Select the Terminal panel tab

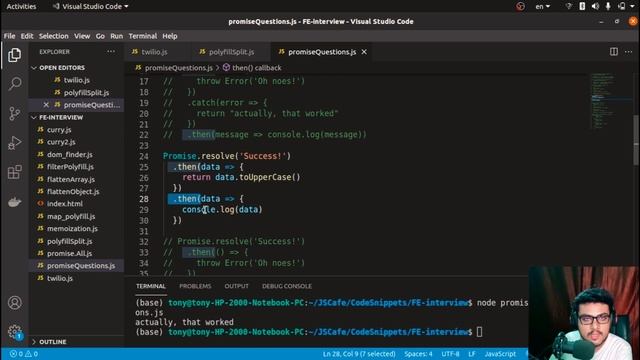coord(151,286)
